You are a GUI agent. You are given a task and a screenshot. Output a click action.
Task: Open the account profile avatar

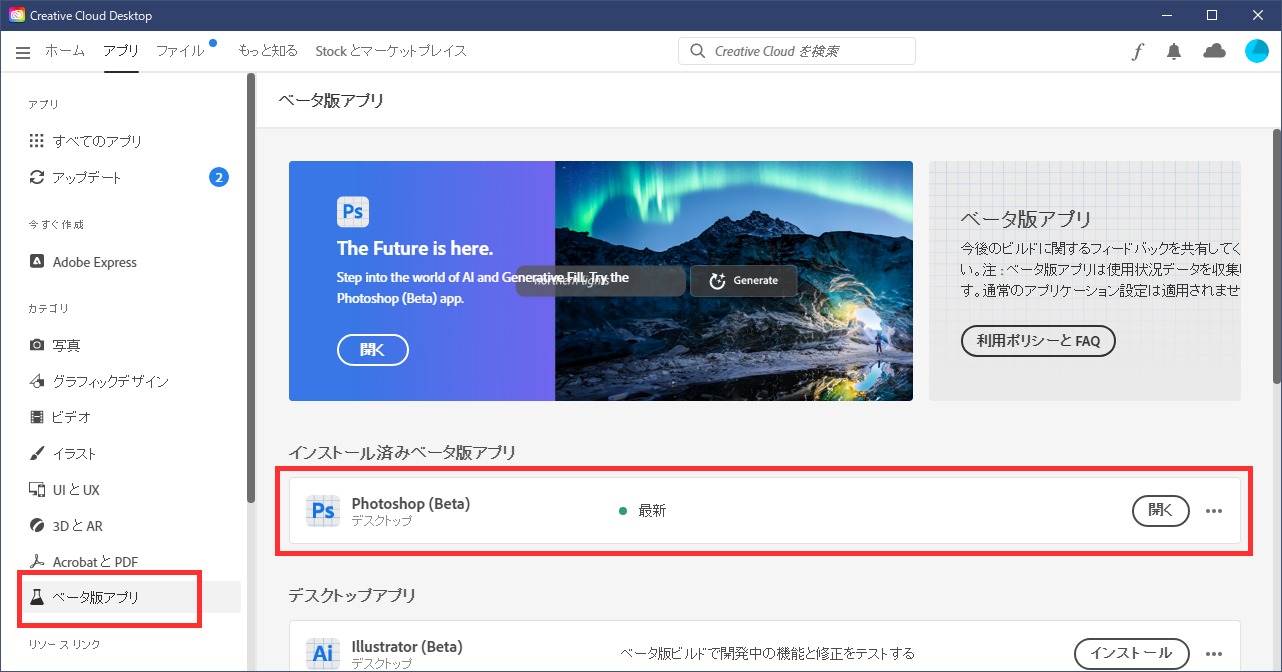click(1257, 51)
